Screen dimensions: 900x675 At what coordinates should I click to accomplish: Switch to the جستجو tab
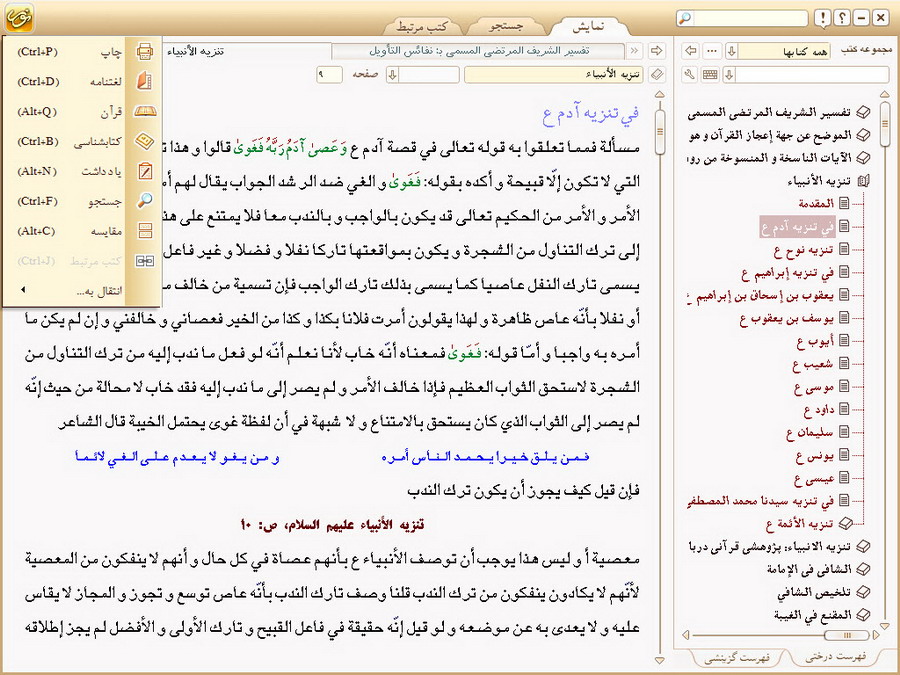(x=506, y=26)
